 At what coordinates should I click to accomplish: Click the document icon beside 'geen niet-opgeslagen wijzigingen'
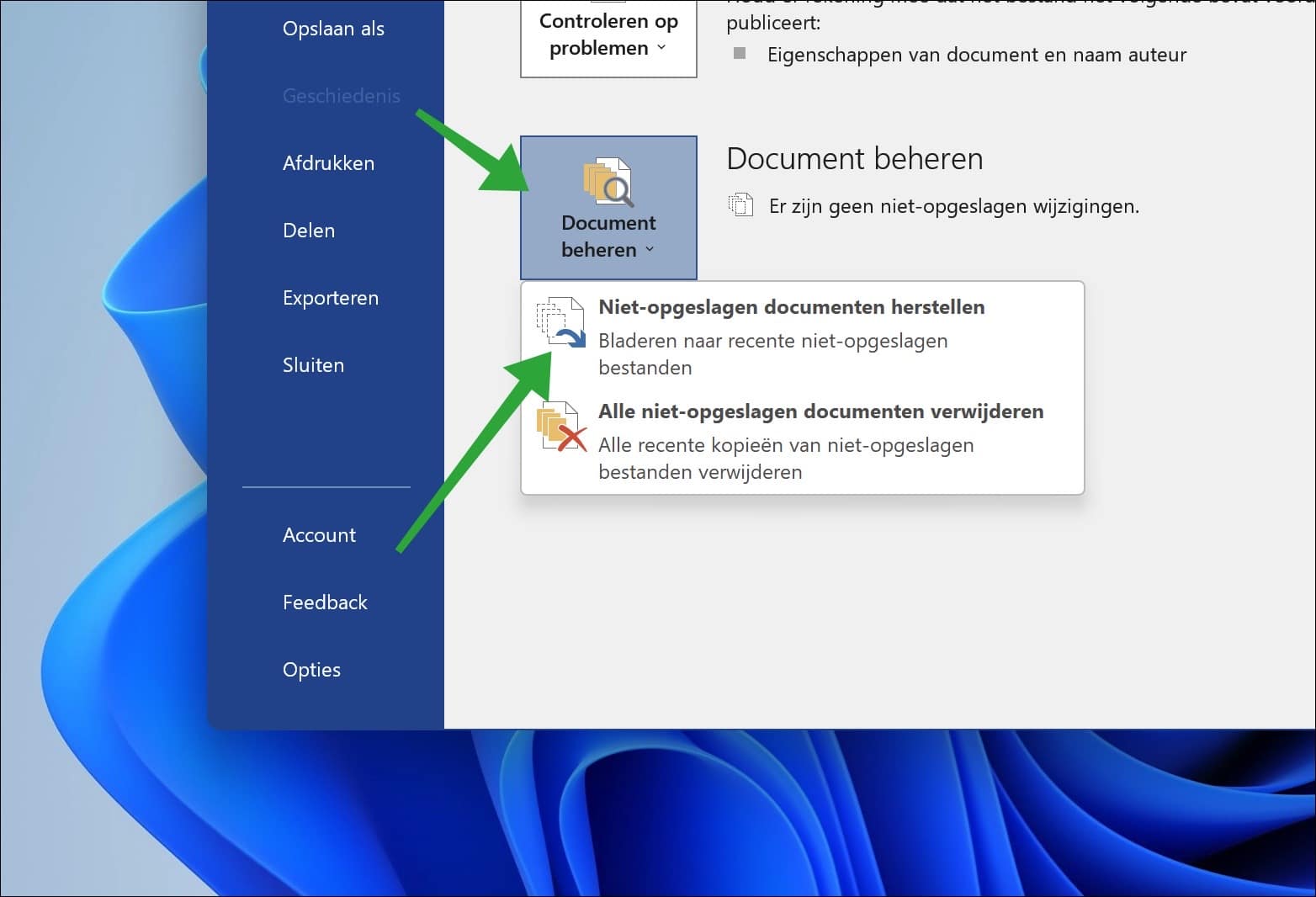(740, 204)
